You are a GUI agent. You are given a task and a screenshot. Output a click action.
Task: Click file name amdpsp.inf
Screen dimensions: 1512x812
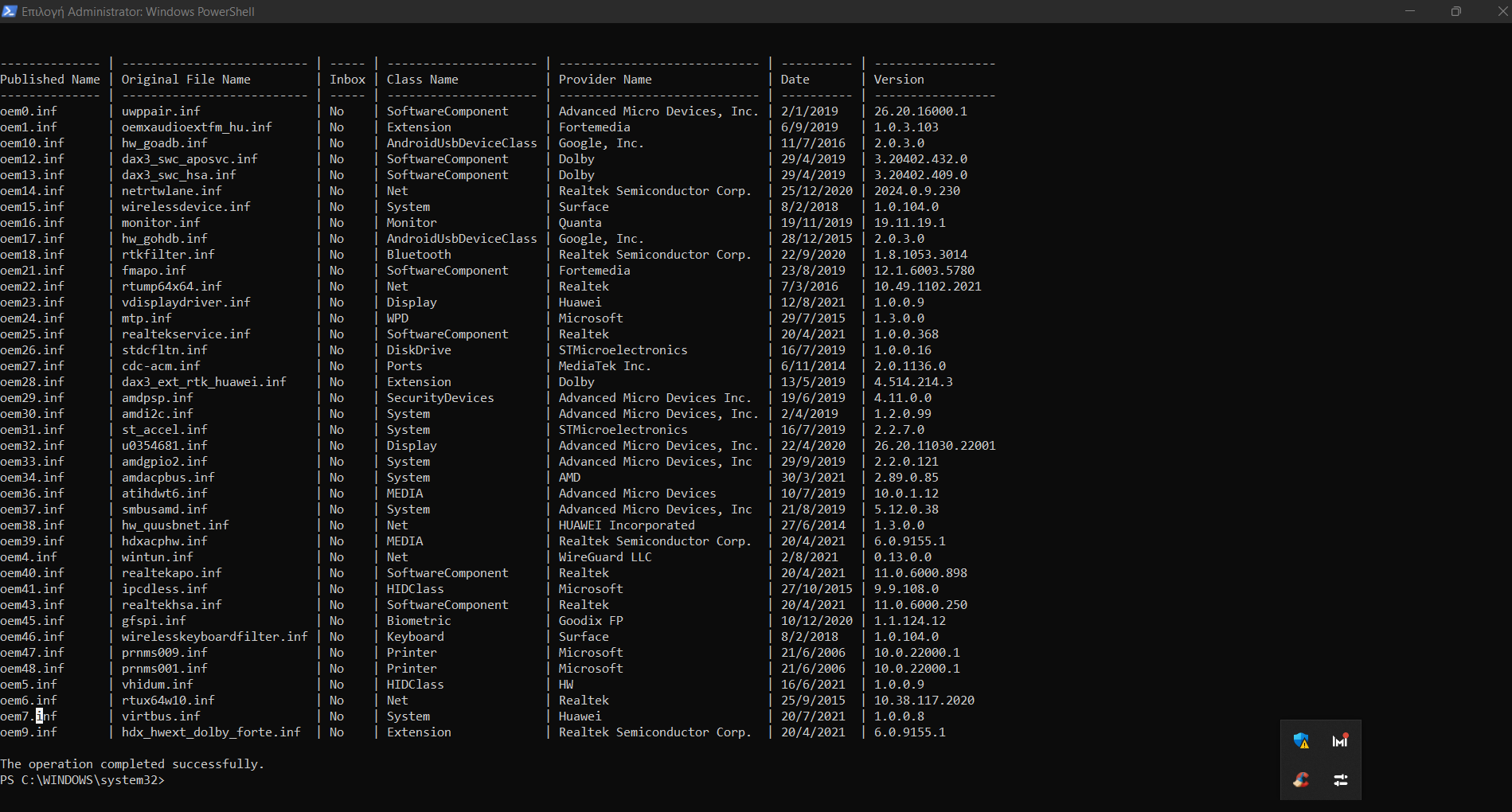pyautogui.click(x=157, y=398)
